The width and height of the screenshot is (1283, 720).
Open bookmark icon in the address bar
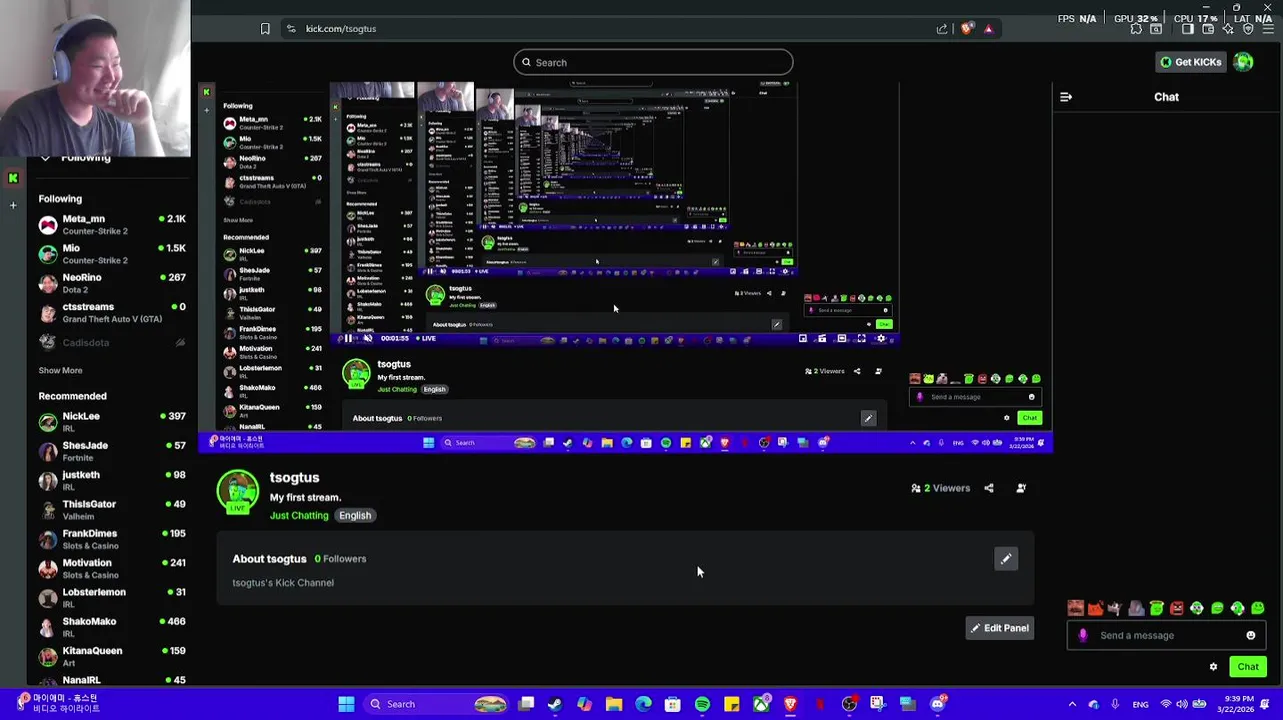(265, 29)
